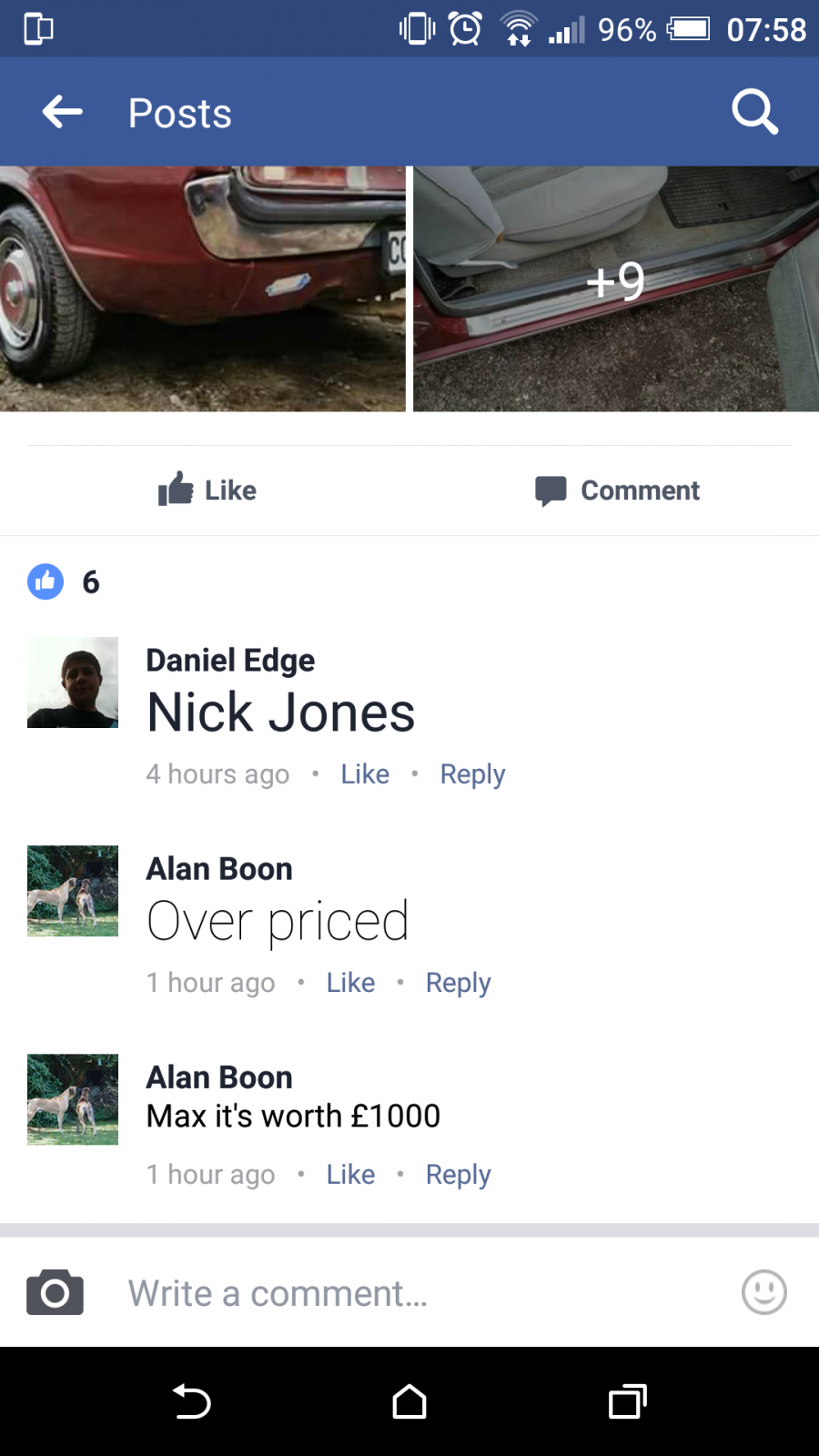Open search with the magnifier icon
The height and width of the screenshot is (1456, 819).
click(755, 112)
